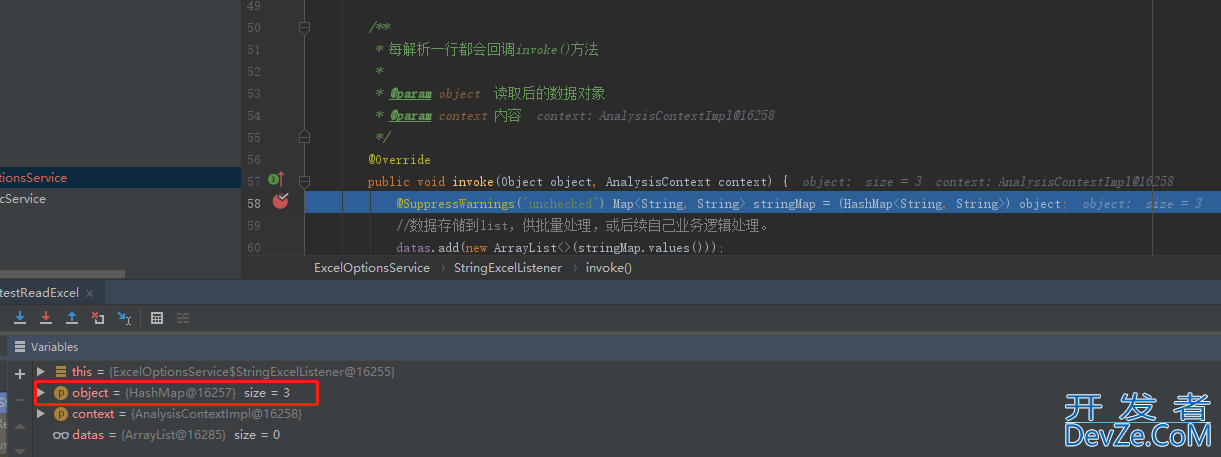Click the Step Out debugger icon

[72, 318]
